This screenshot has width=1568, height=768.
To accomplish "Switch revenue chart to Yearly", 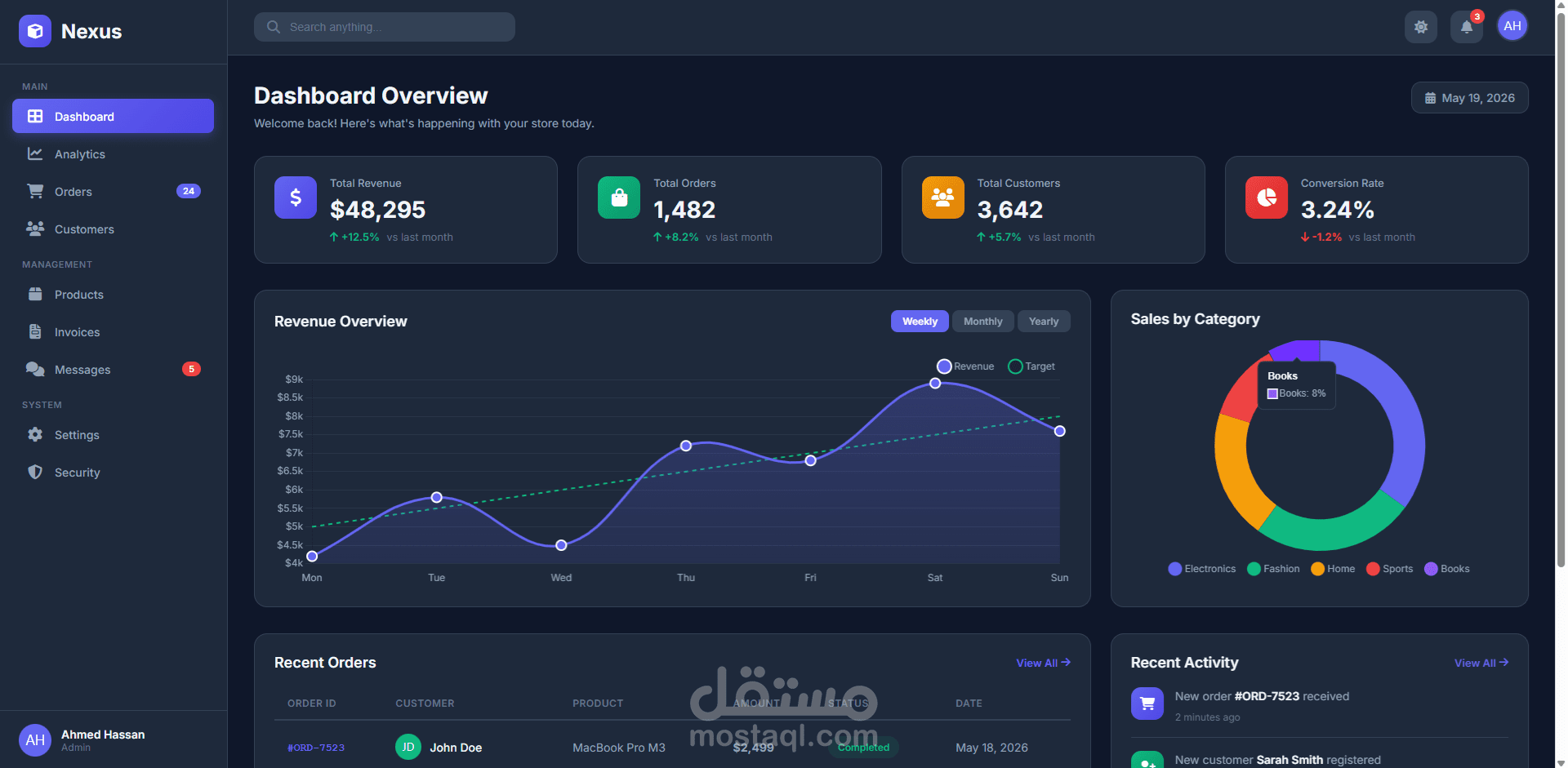I will click(1044, 322).
